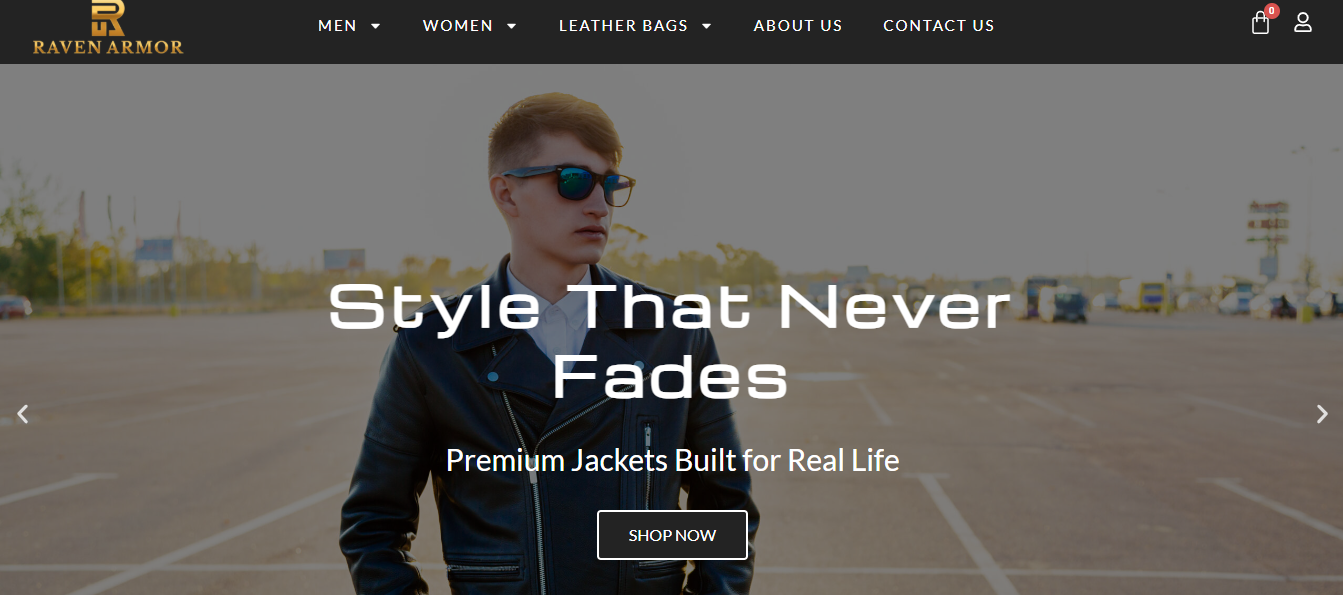The height and width of the screenshot is (595, 1343).
Task: Open the user account profile icon
Action: pos(1302,22)
